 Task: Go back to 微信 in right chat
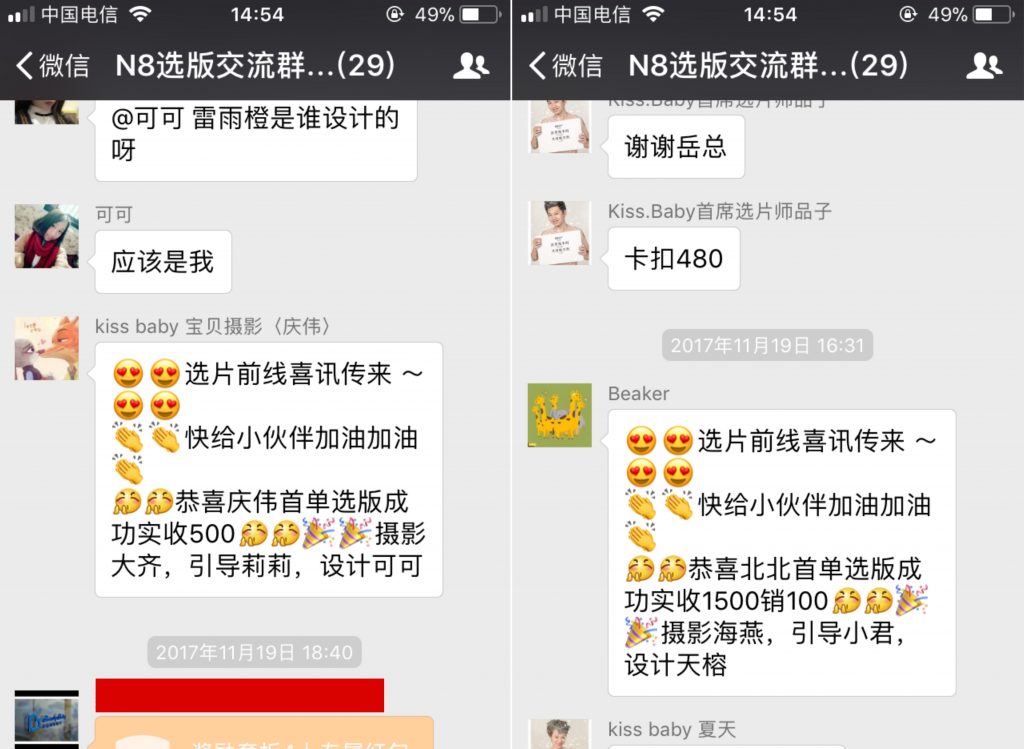coord(566,66)
